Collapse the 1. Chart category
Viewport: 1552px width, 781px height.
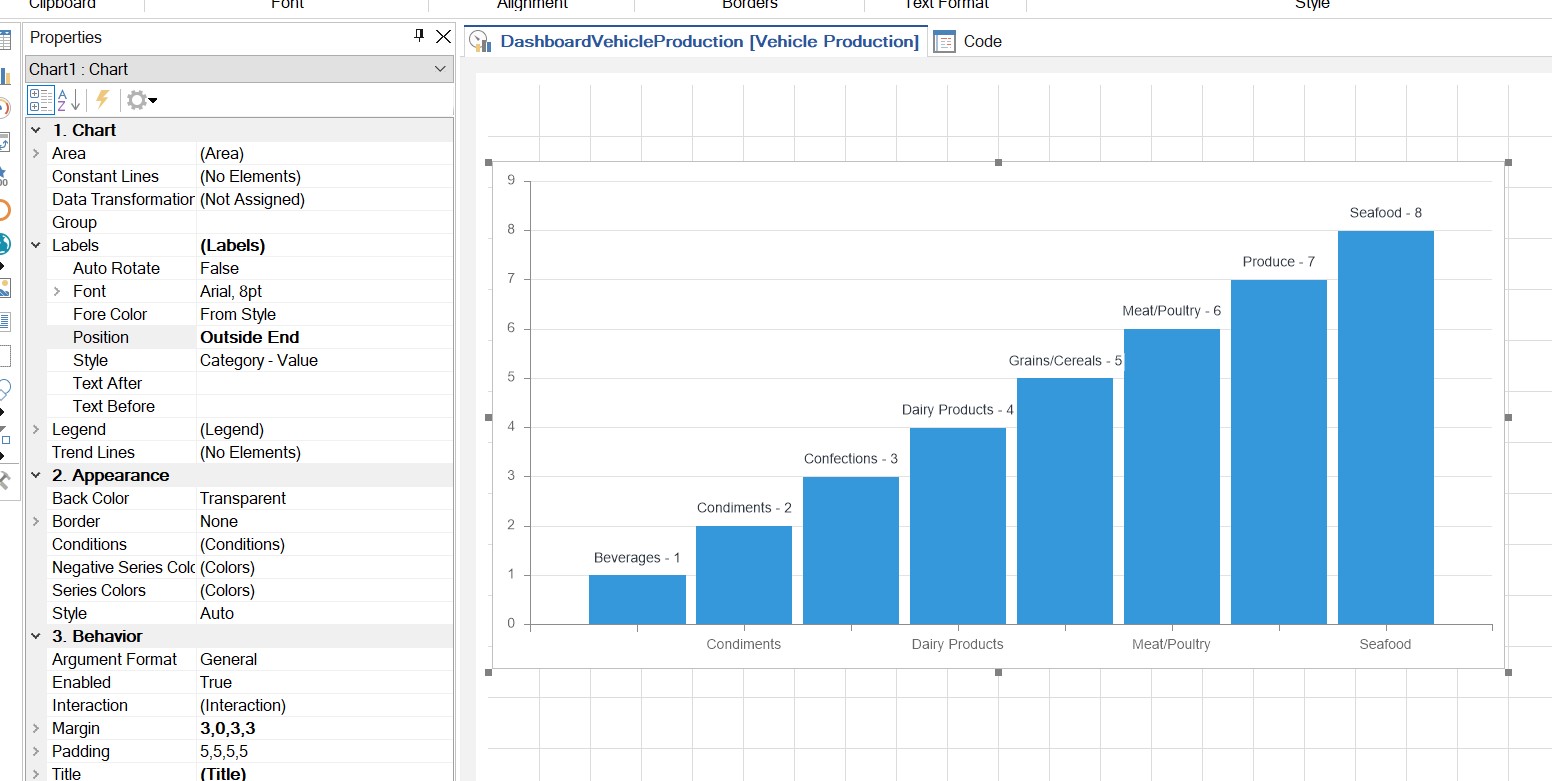pos(36,130)
